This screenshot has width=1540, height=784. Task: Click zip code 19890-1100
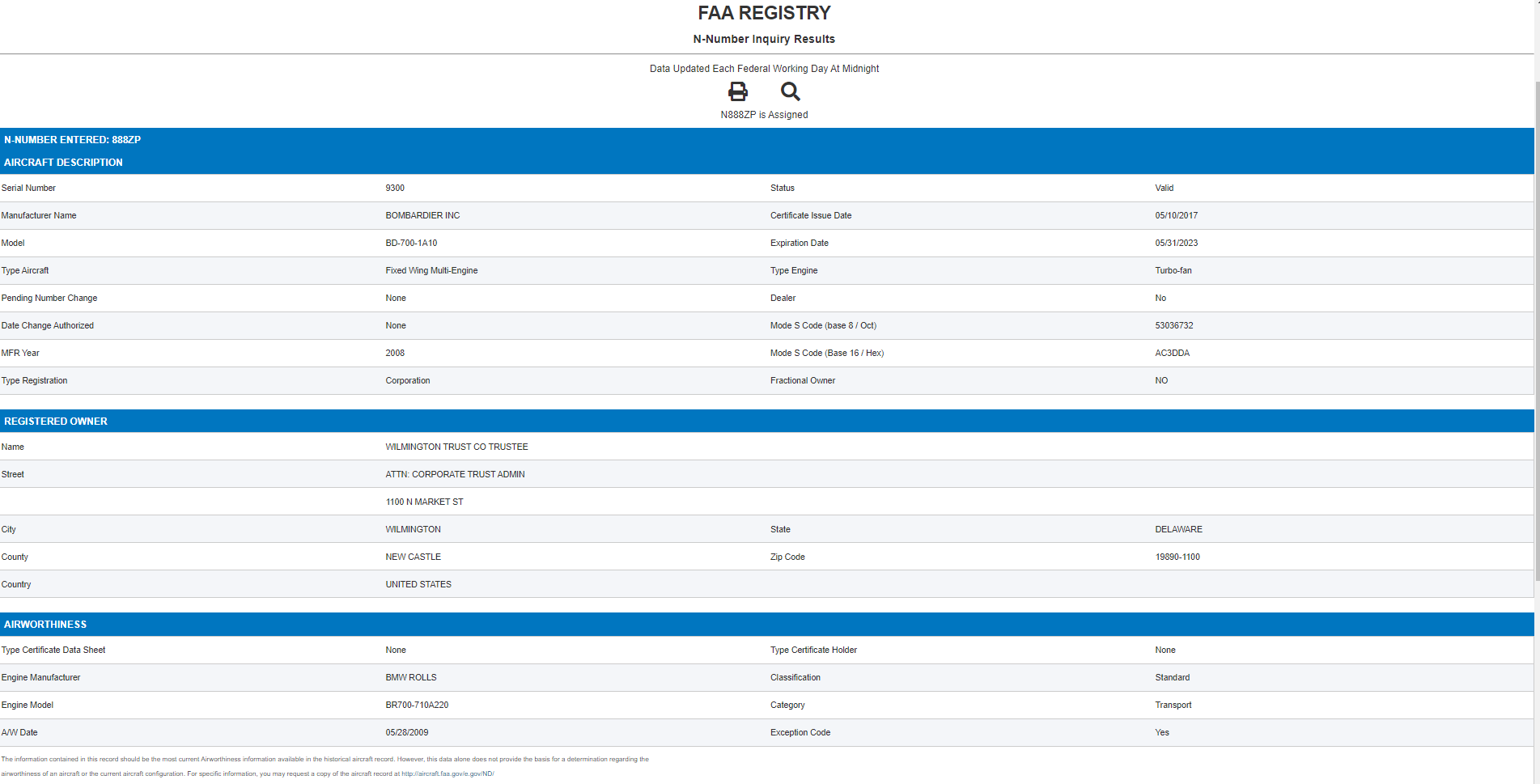(x=1177, y=557)
